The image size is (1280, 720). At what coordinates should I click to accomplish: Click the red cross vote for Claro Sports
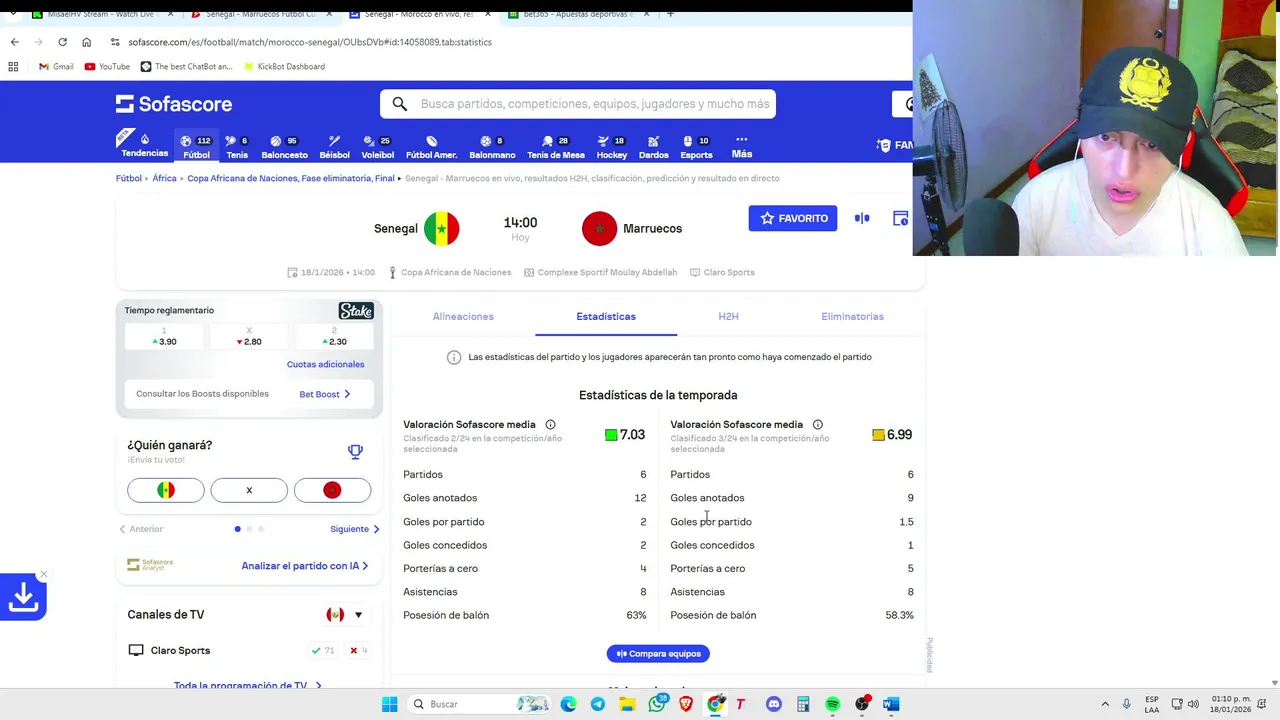[358, 651]
